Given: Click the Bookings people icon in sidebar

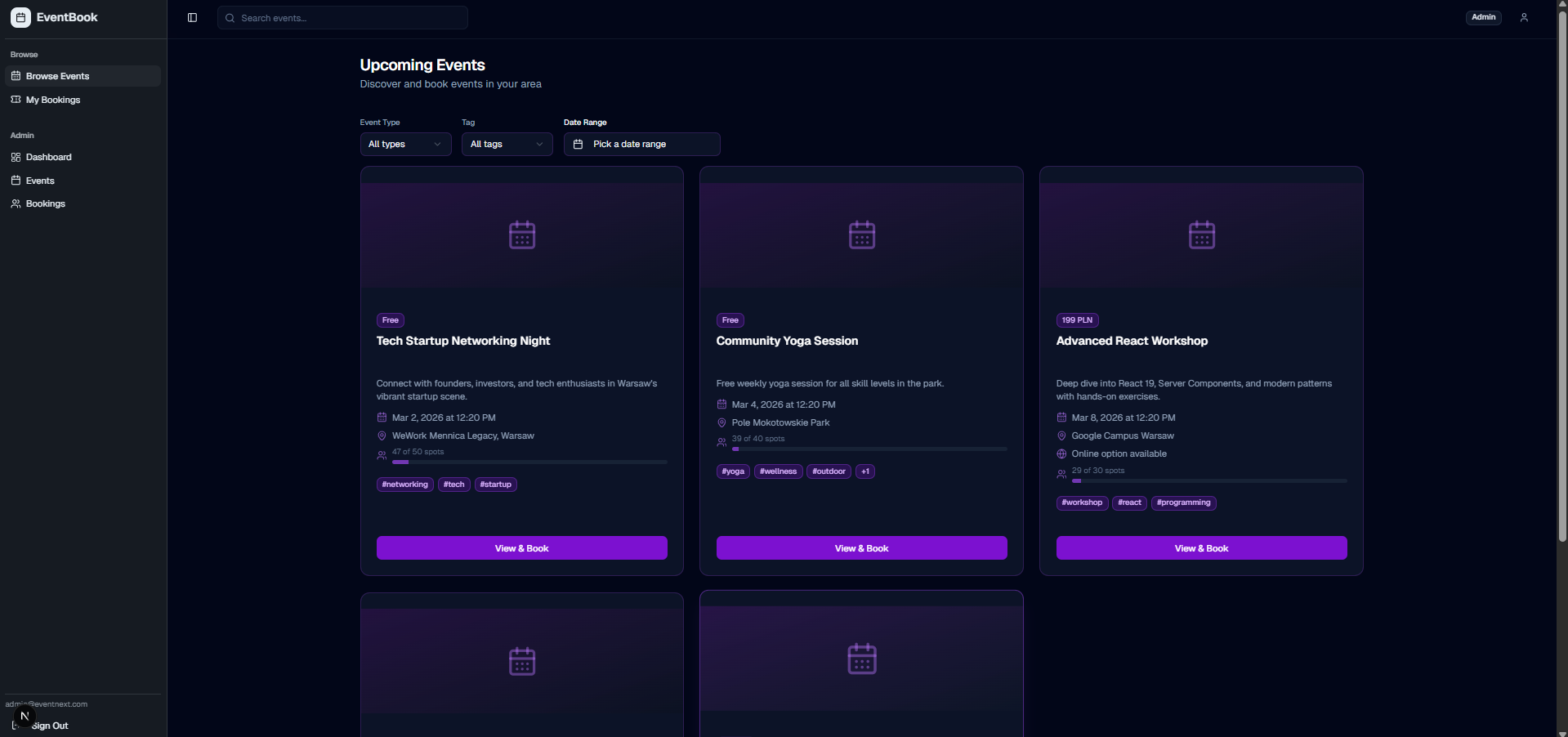Looking at the screenshot, I should click(x=16, y=204).
